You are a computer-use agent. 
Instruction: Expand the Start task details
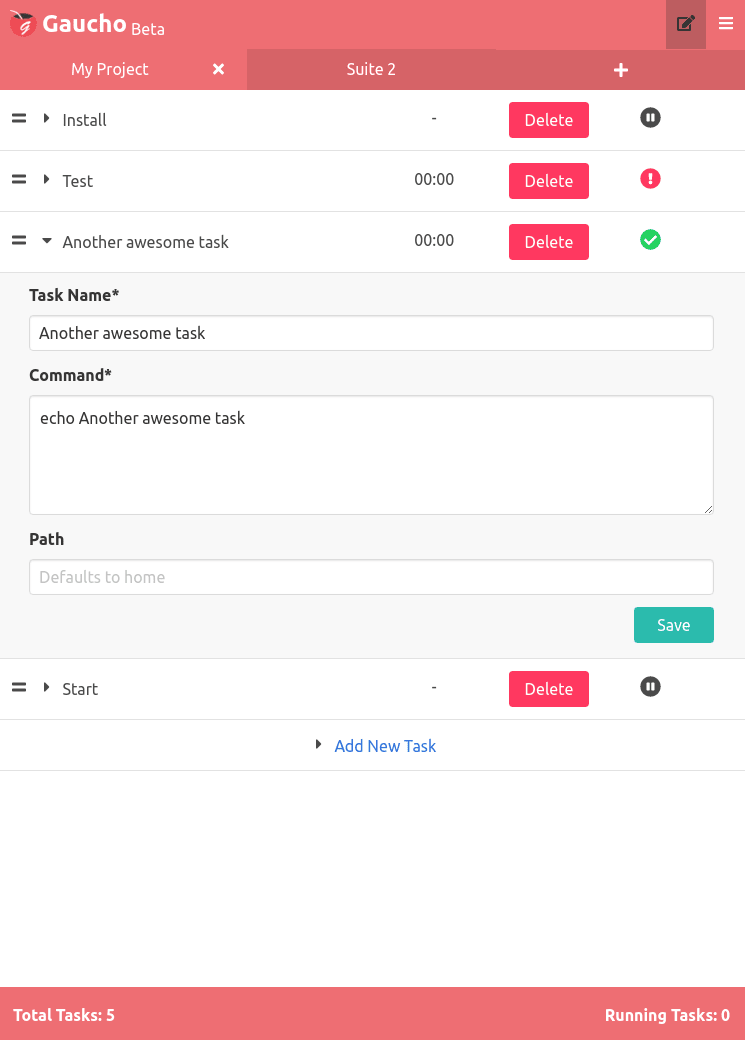coord(46,688)
